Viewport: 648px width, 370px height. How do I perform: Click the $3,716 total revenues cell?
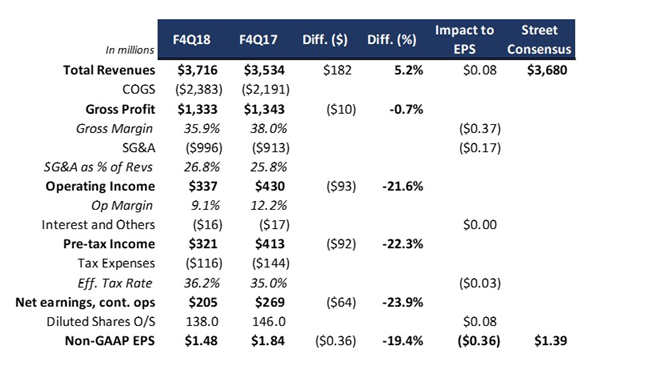198,70
